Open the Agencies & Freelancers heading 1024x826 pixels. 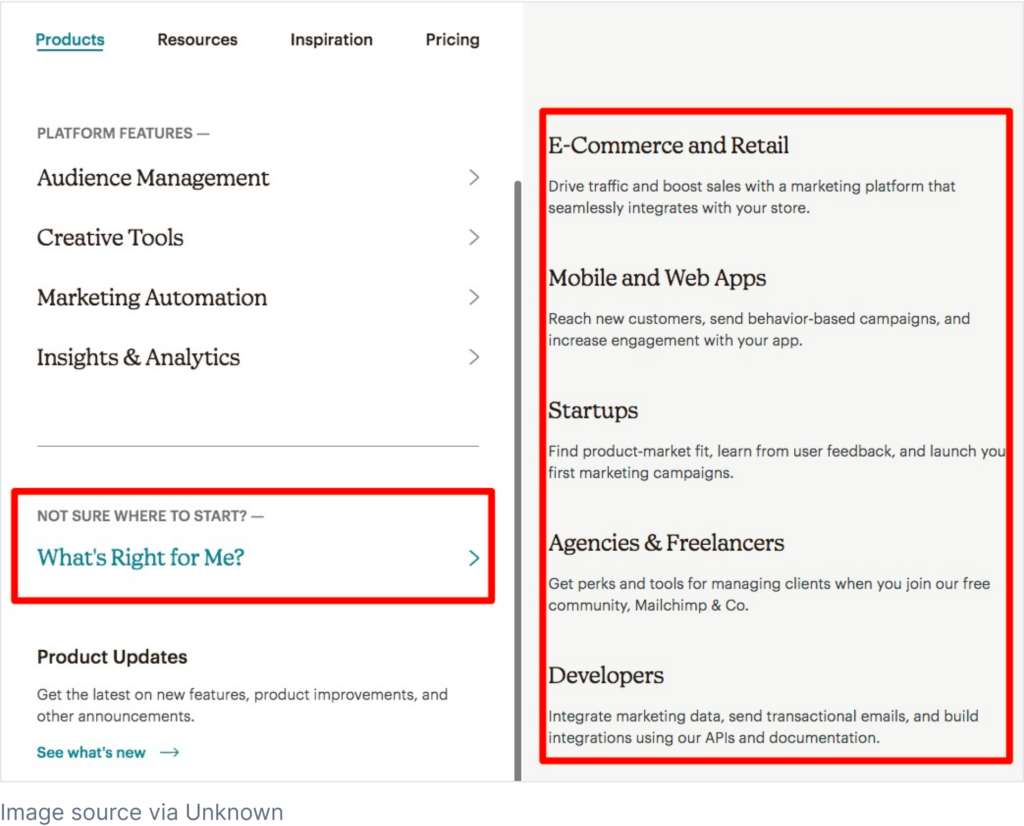(x=666, y=543)
